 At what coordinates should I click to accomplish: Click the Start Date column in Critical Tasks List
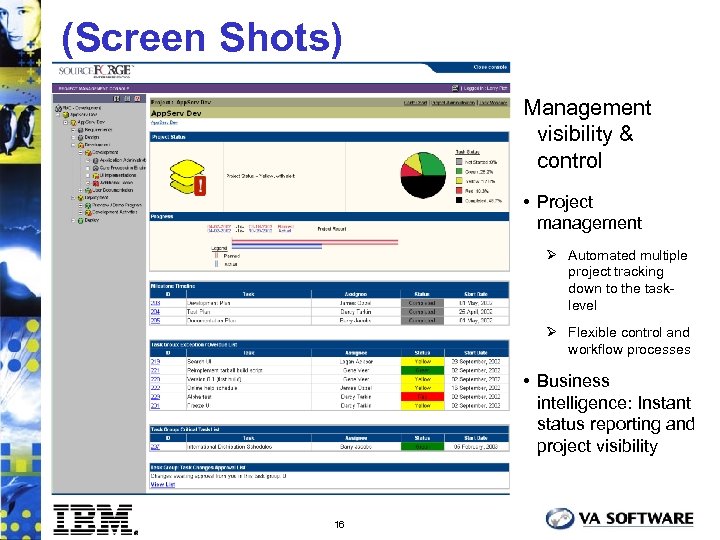476,438
